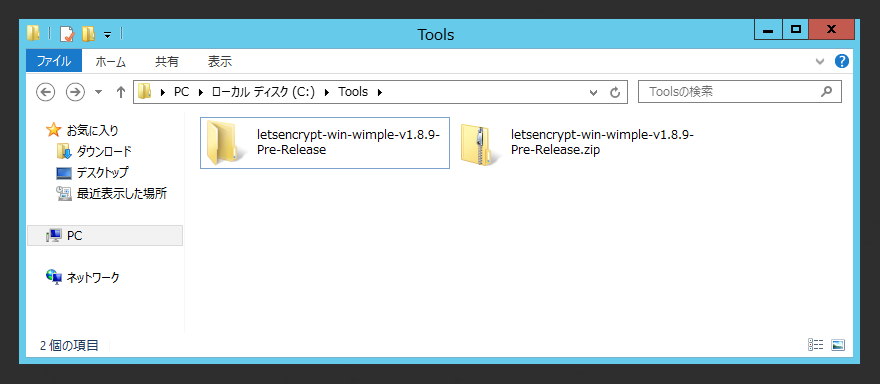The width and height of the screenshot is (880, 384).
Task: Select ローカル ディスク (C:) breadcrumb
Action: tap(263, 92)
